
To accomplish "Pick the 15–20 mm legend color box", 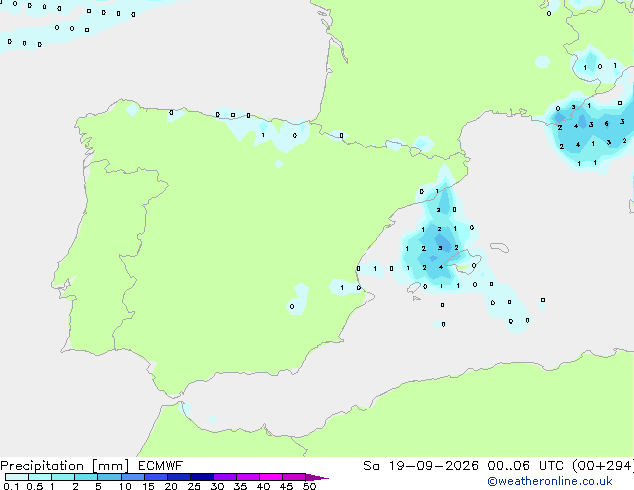I will pos(156,477).
